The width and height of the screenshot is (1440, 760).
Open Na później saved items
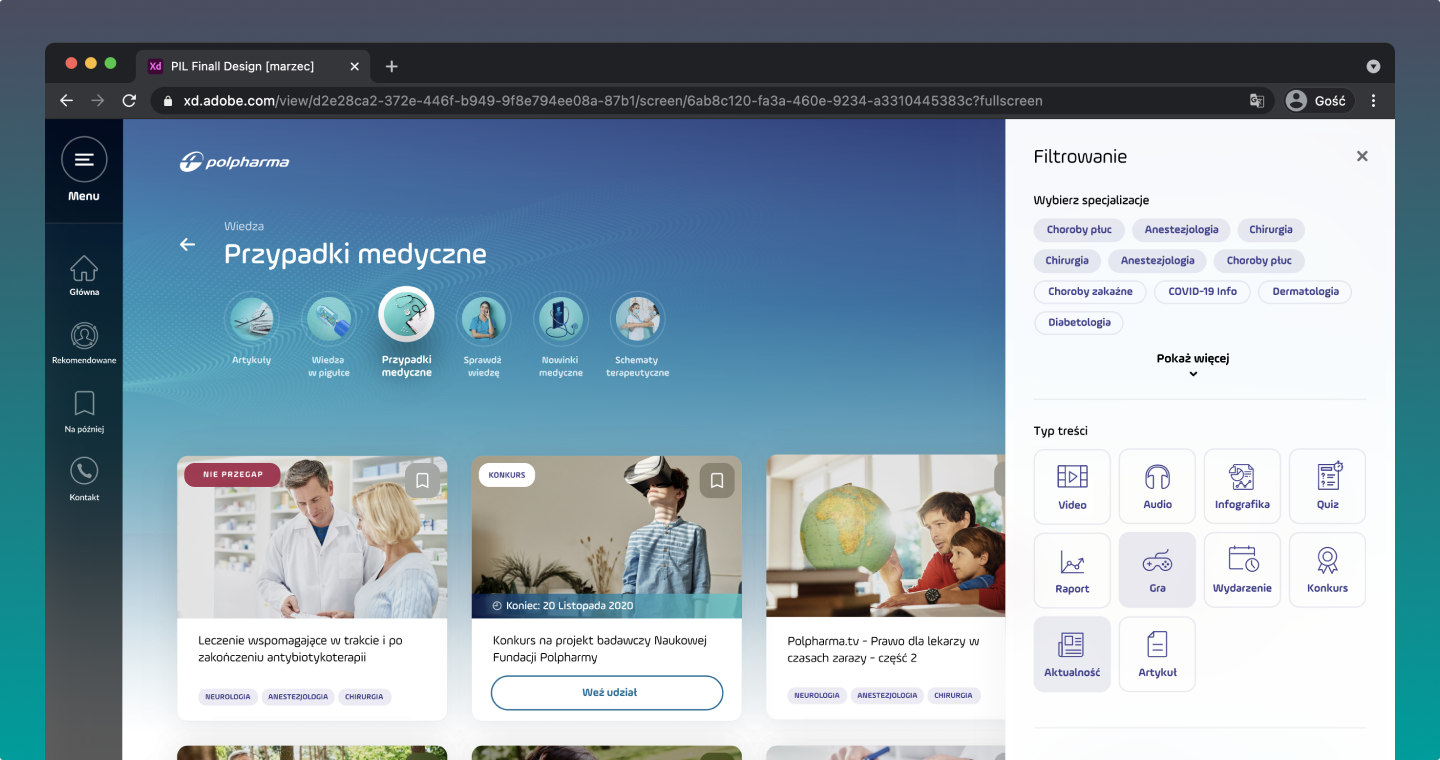point(84,404)
